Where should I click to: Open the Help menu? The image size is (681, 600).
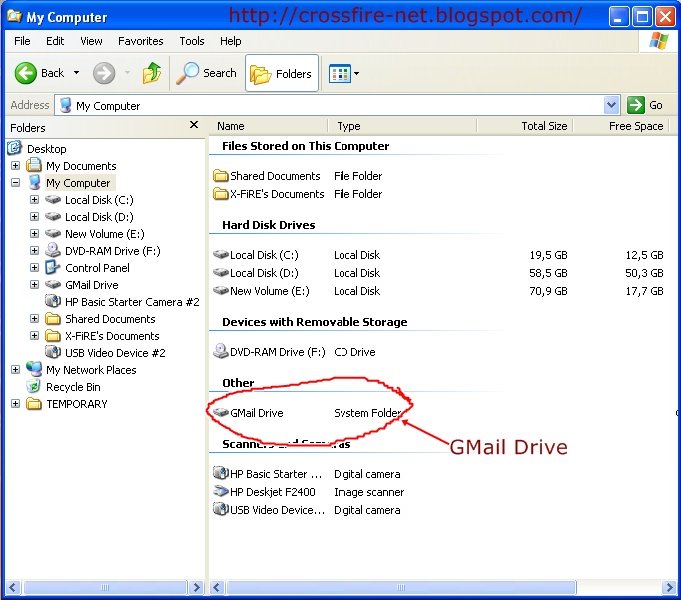coord(231,41)
